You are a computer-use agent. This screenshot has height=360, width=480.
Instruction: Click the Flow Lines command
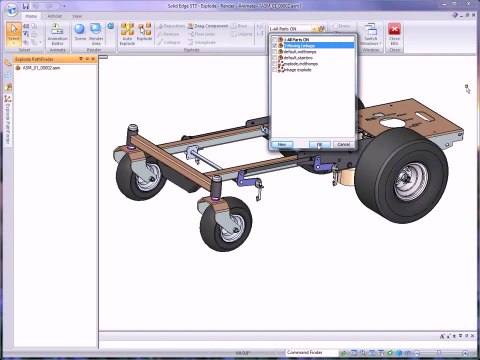(x=201, y=34)
